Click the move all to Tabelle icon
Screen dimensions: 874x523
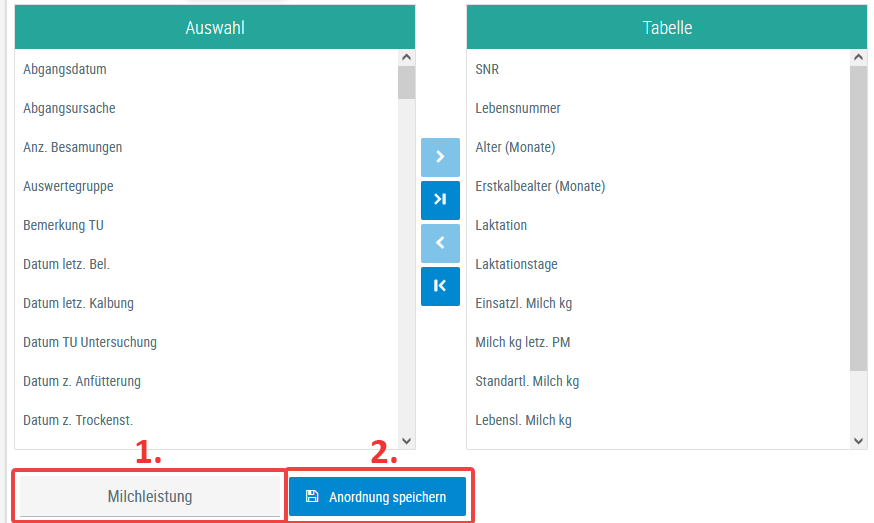pyautogui.click(x=440, y=200)
